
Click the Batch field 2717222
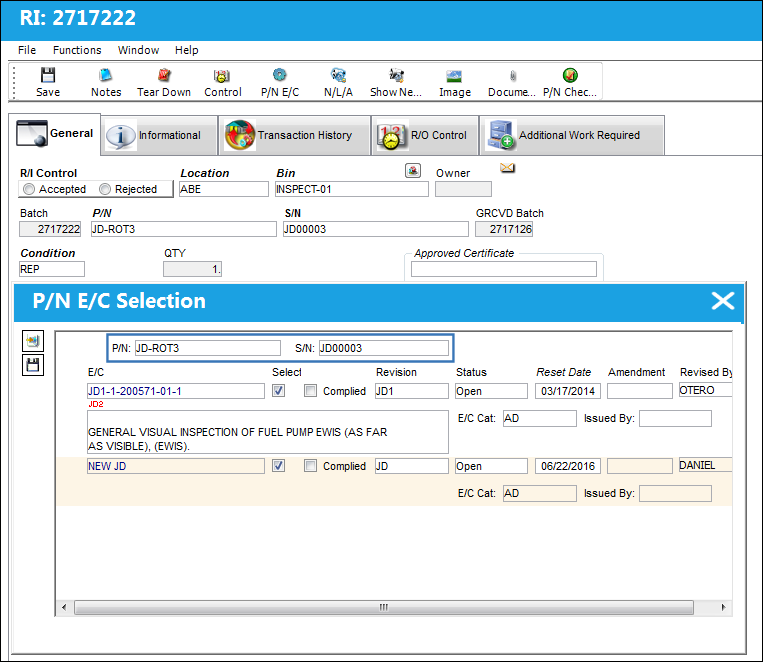point(50,229)
